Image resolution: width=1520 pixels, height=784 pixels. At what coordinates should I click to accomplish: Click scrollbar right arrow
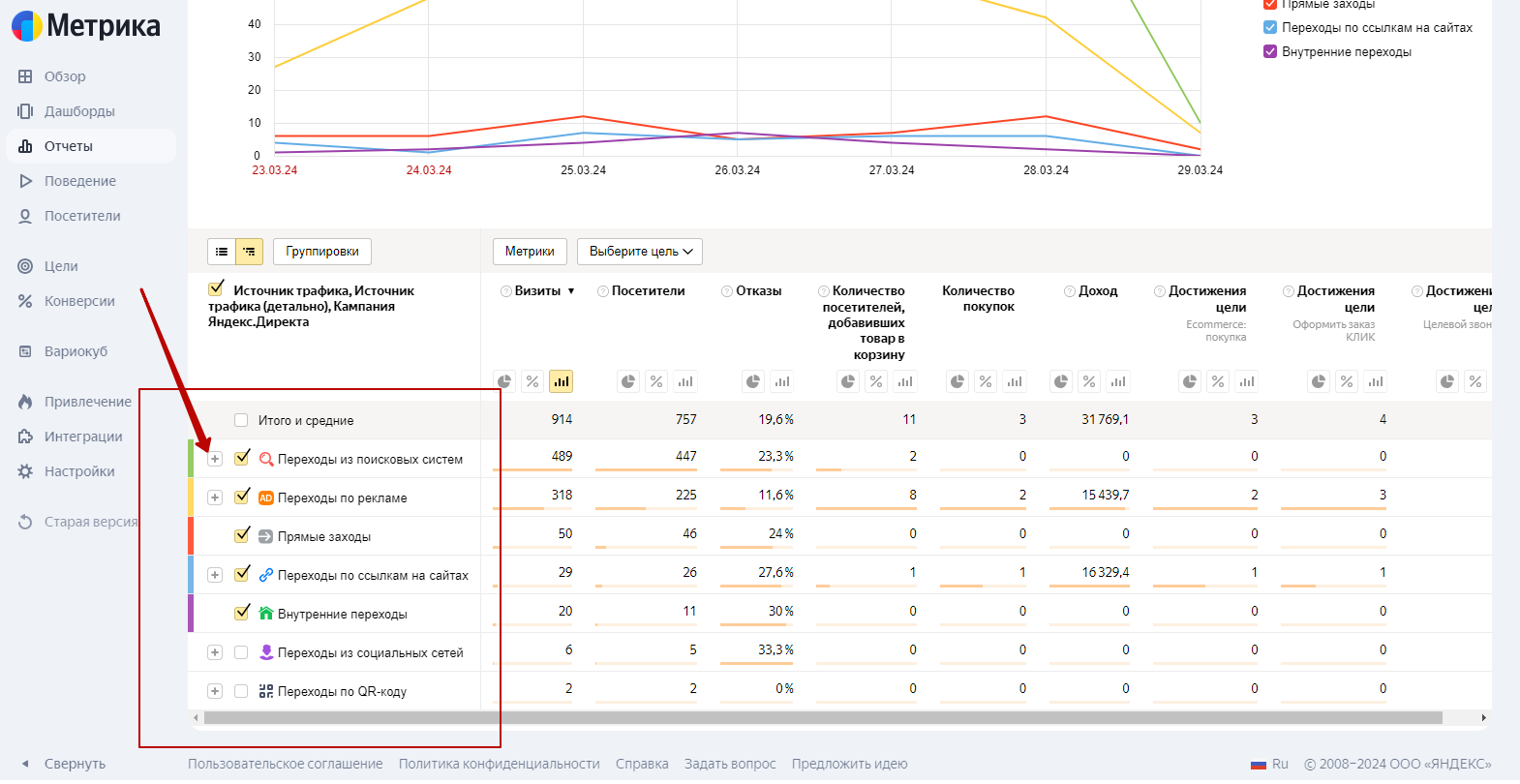tap(1483, 718)
